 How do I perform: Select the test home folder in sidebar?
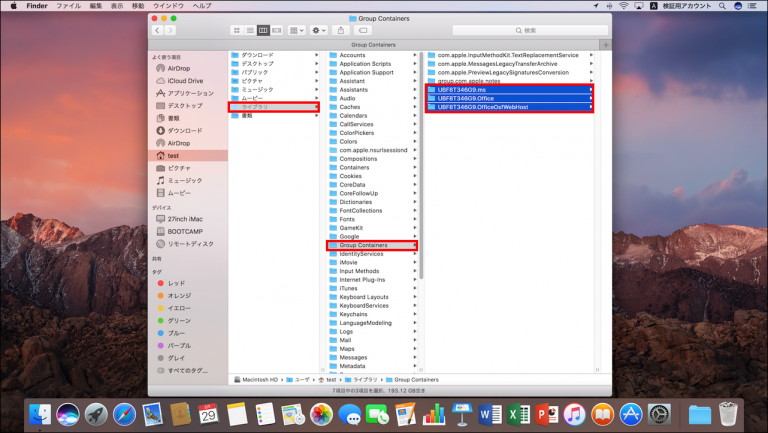[188, 156]
